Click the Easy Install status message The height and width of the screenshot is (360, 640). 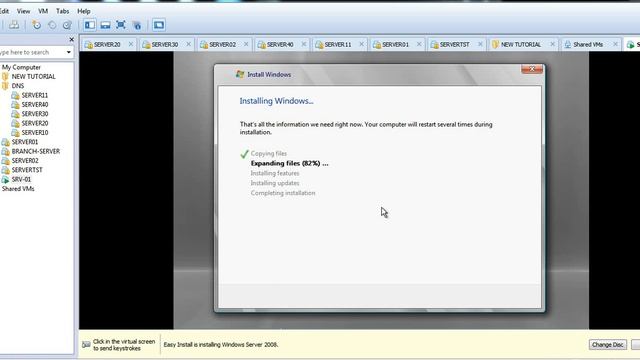pos(221,345)
